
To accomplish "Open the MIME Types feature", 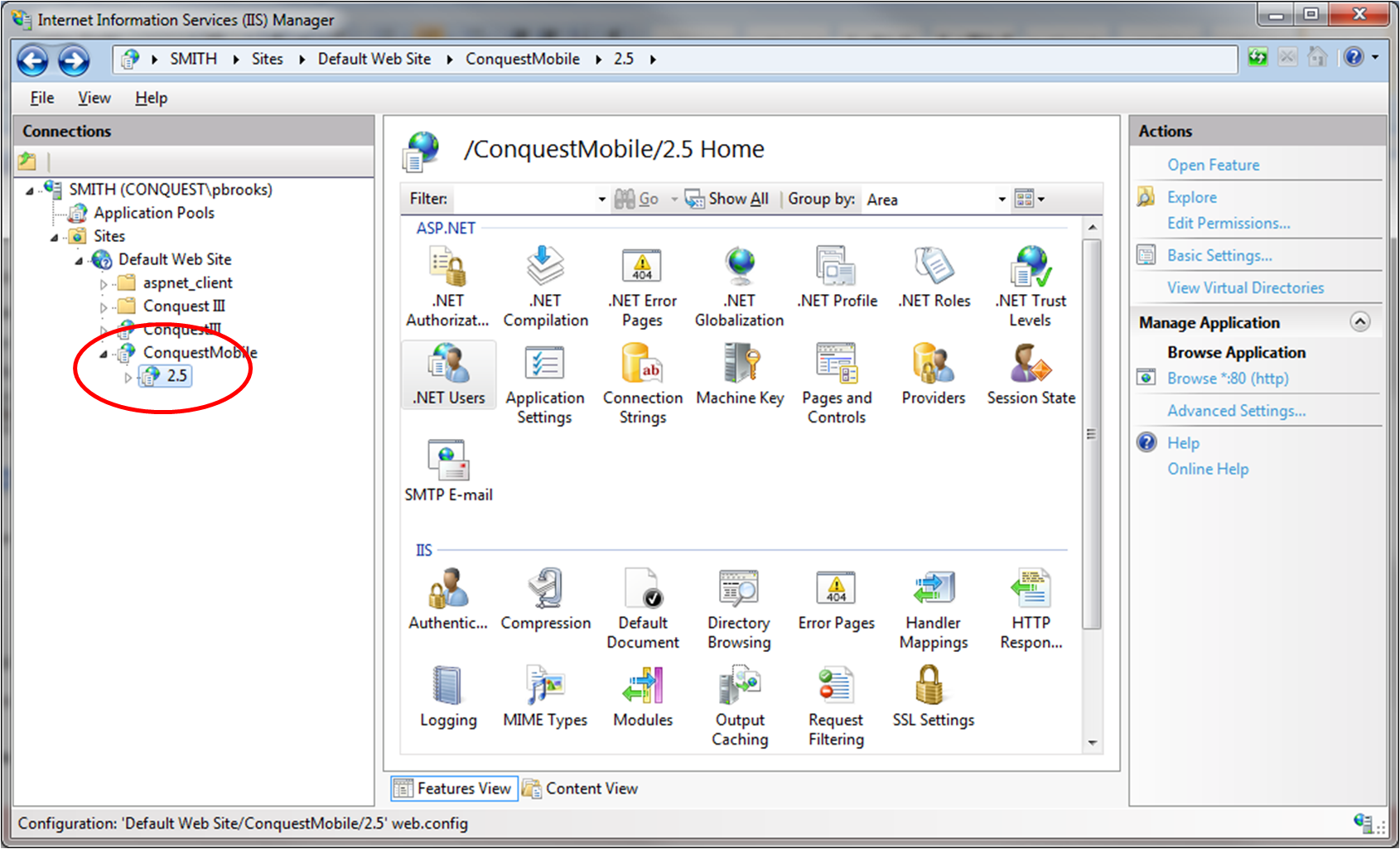I will tap(545, 697).
